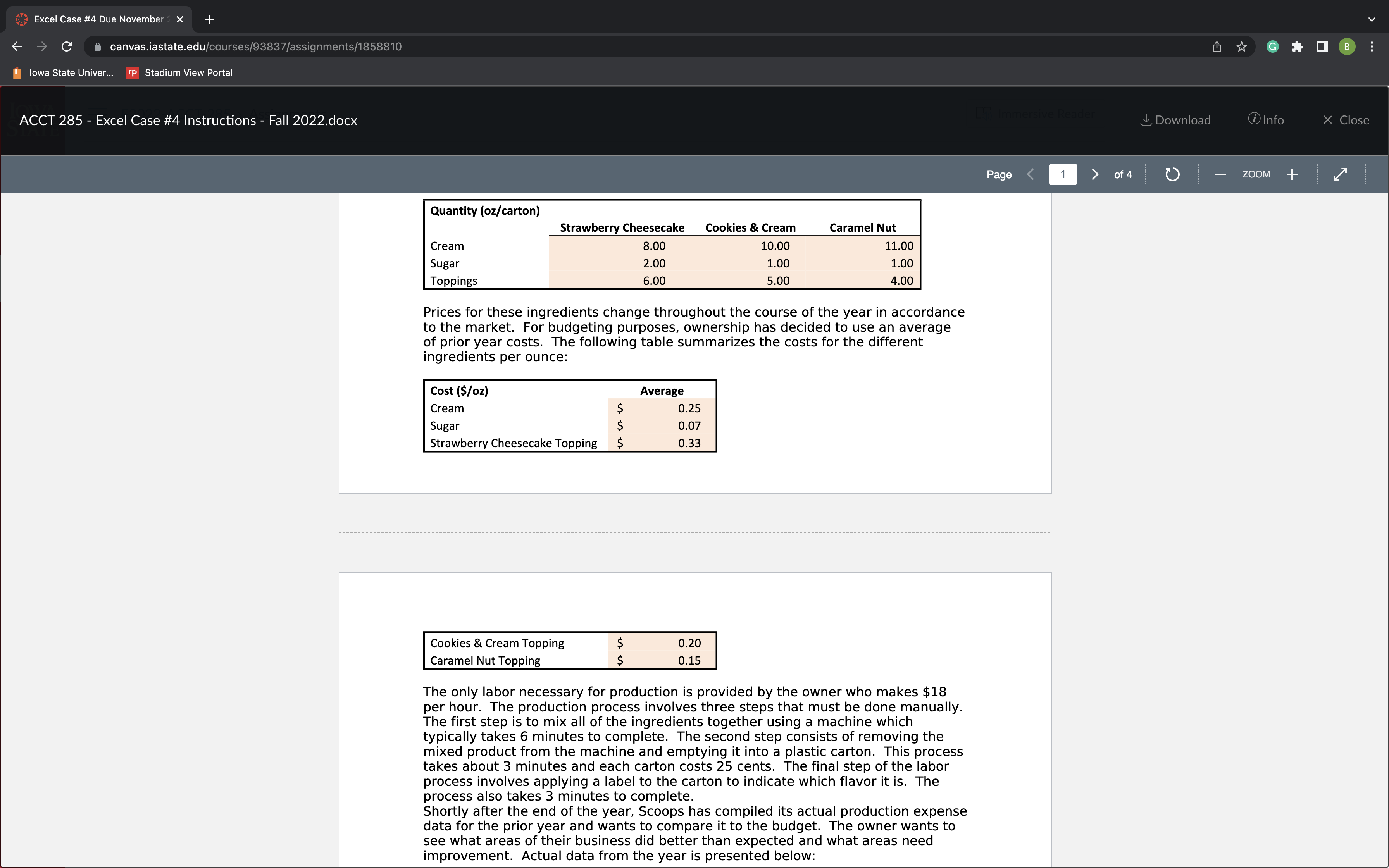Expand the document to full screen
This screenshot has height=868, width=1389.
coord(1340,174)
